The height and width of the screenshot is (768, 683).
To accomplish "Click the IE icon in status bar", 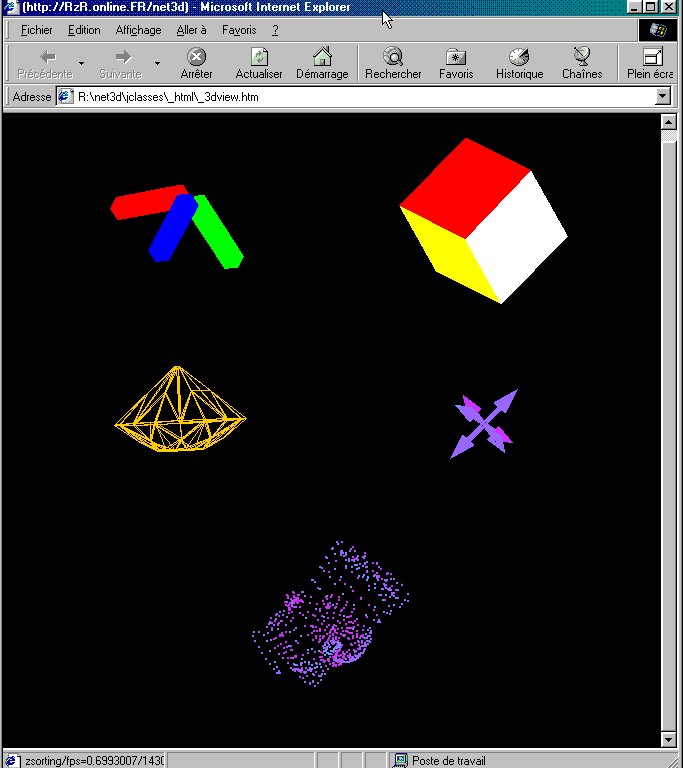I will tap(12, 761).
